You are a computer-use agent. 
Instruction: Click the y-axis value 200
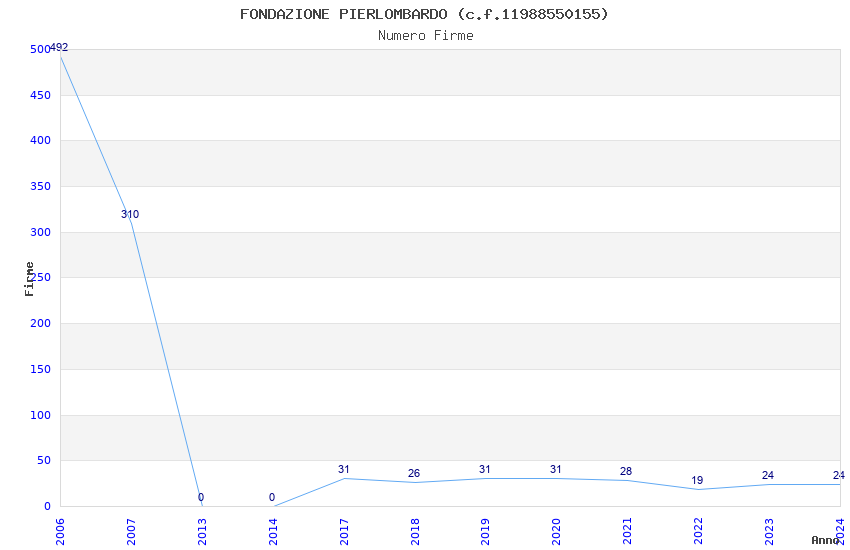pyautogui.click(x=40, y=323)
